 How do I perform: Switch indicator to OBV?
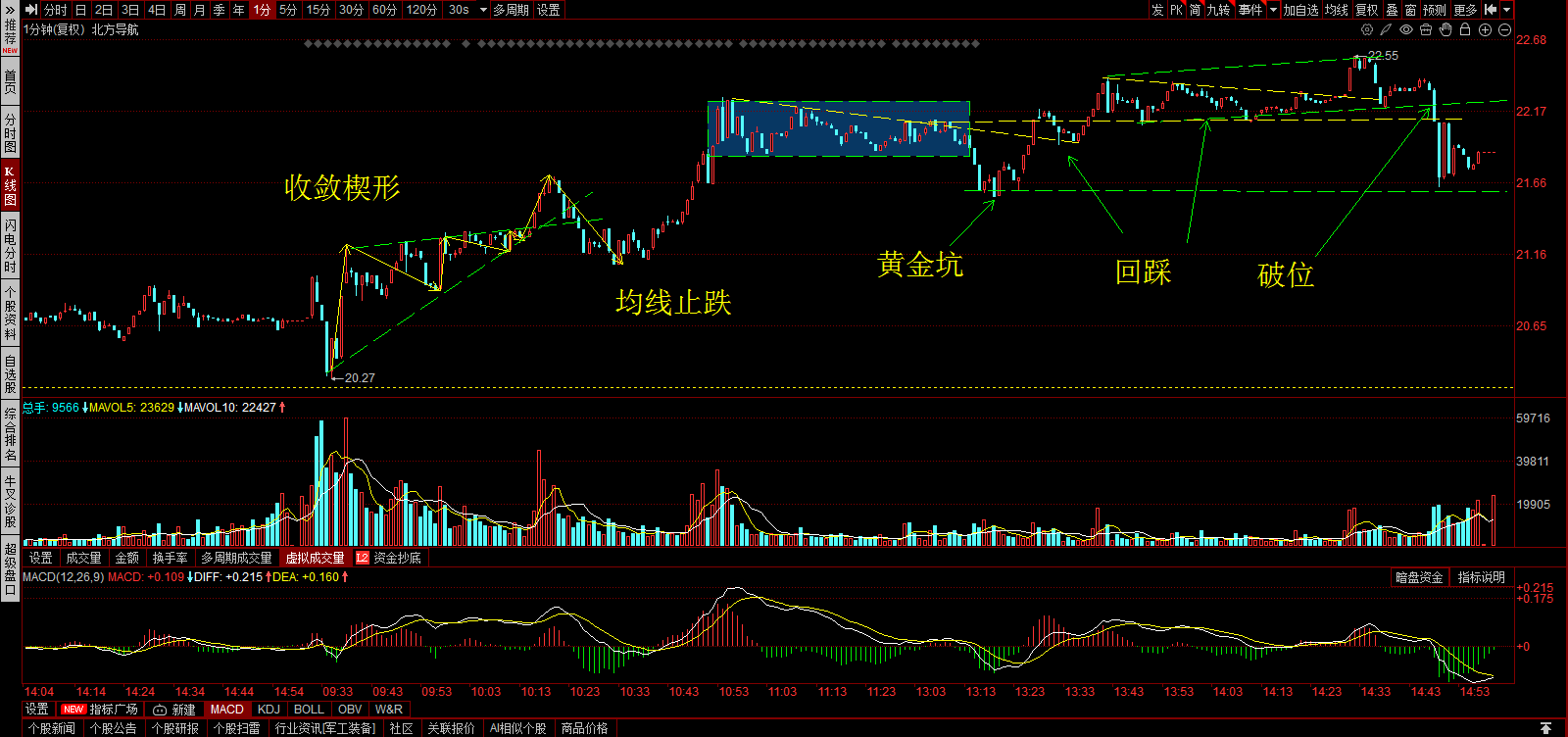(x=350, y=710)
